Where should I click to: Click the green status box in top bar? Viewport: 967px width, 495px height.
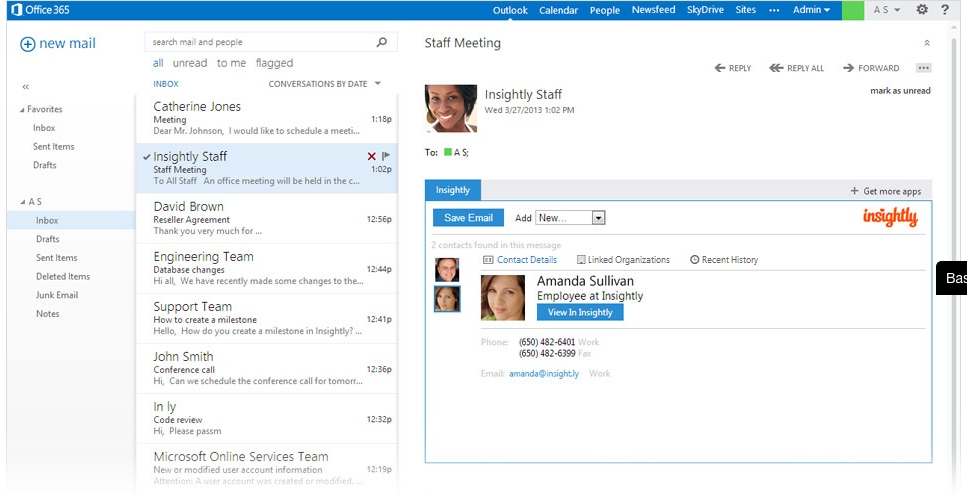852,10
